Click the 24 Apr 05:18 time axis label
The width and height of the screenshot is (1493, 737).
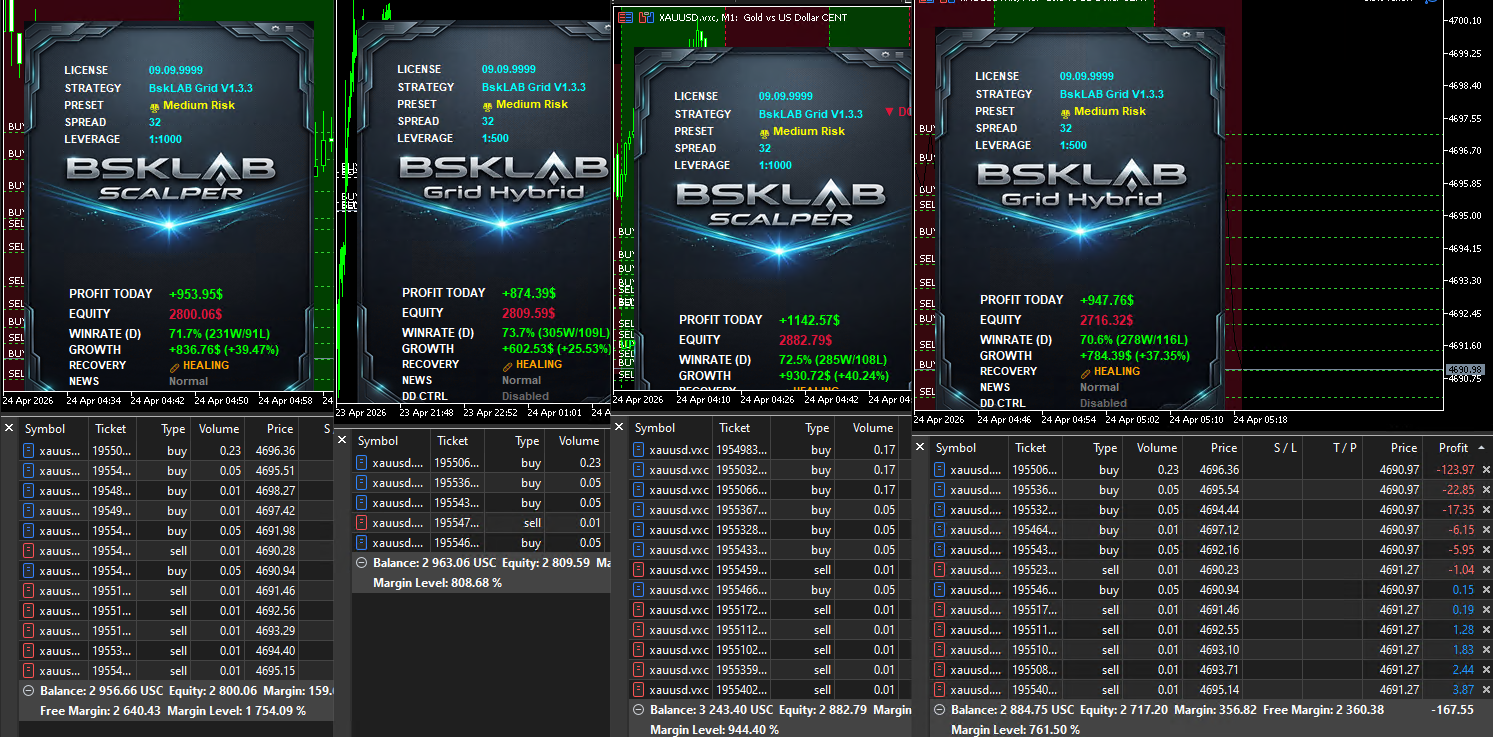pos(1260,420)
